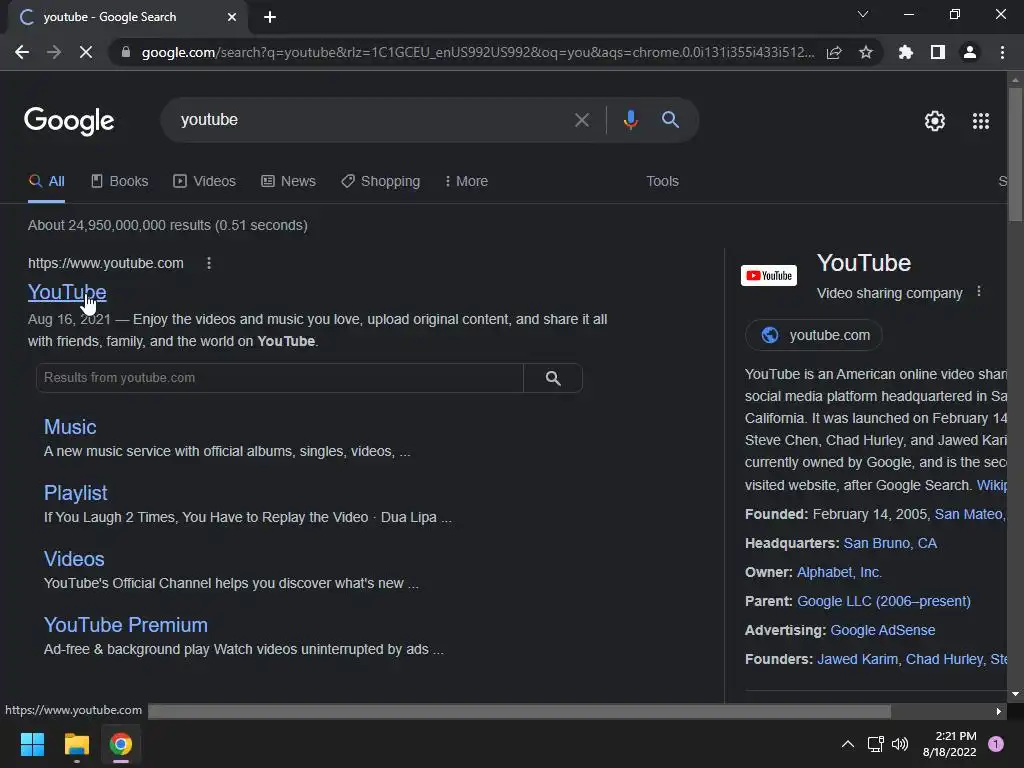Click the horizontal scrollbar right arrow
1024x768 pixels.
[999, 711]
